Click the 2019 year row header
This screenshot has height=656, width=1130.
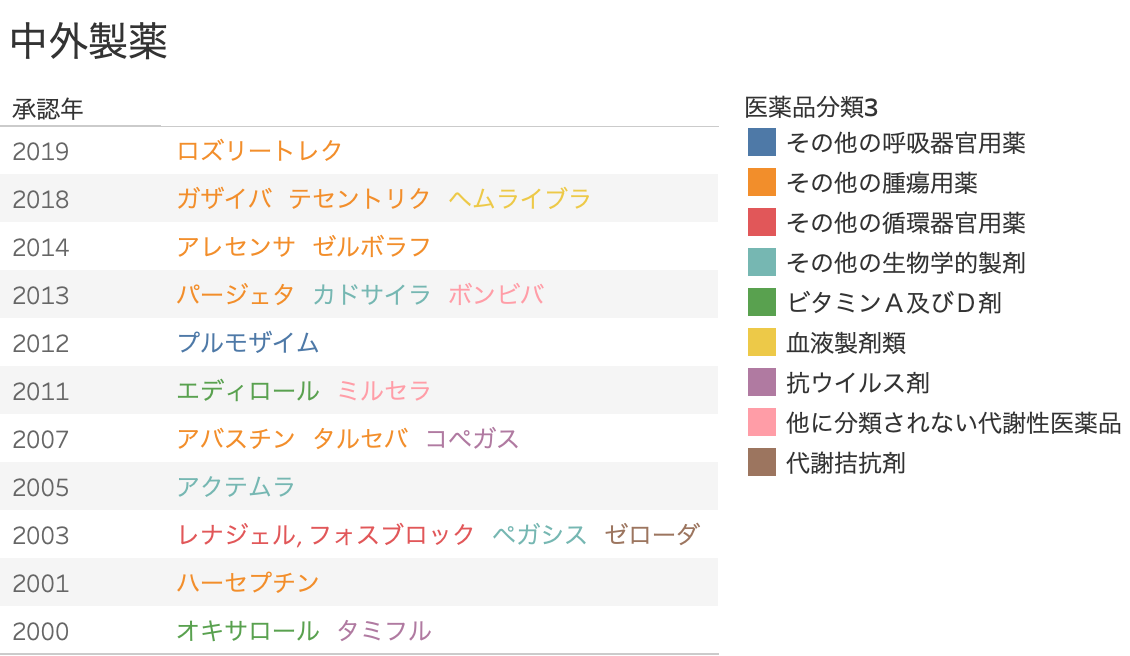(40, 151)
